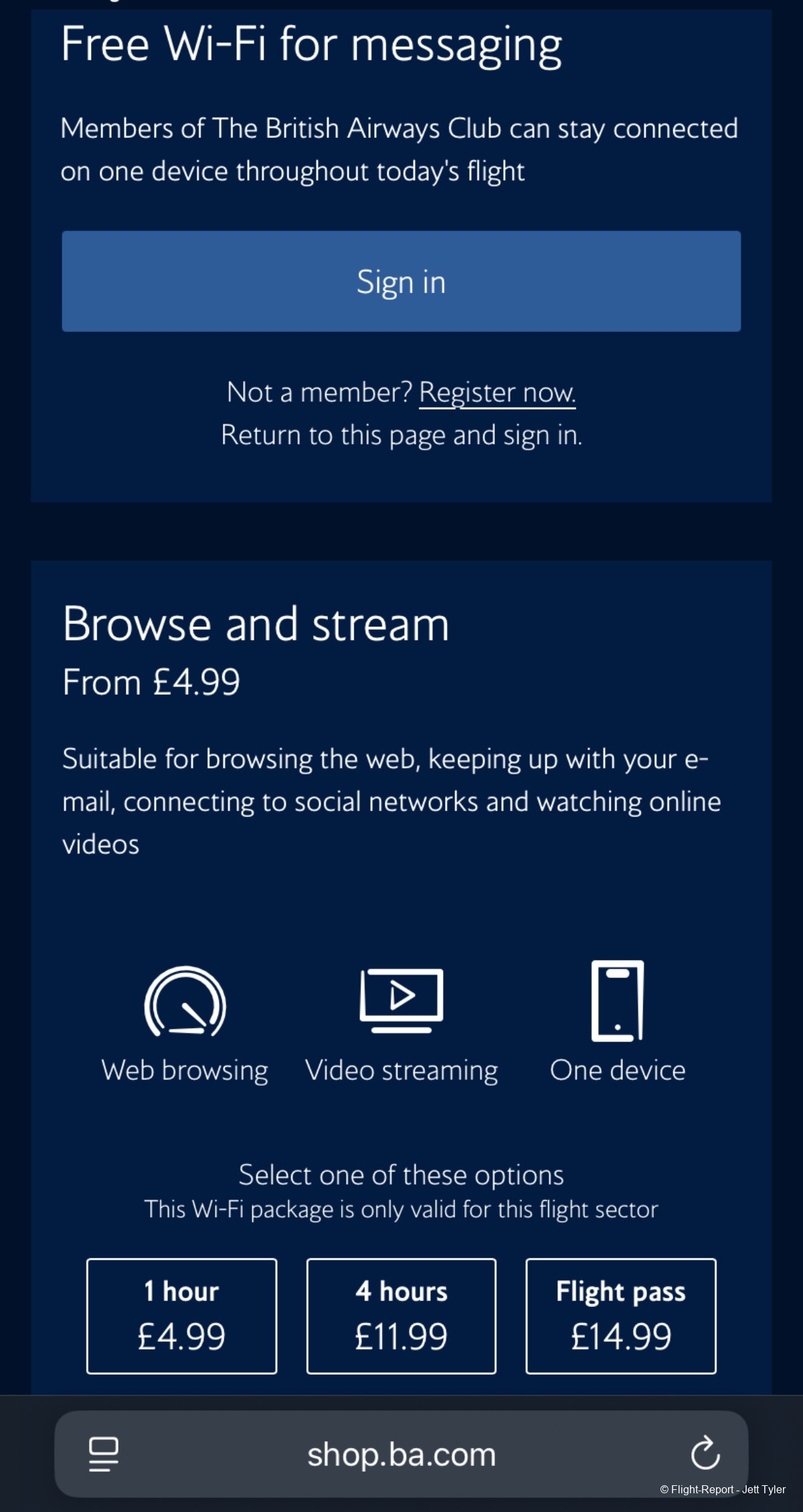The width and height of the screenshot is (803, 1512).
Task: Reload the page with the refresh icon
Action: [x=705, y=1453]
